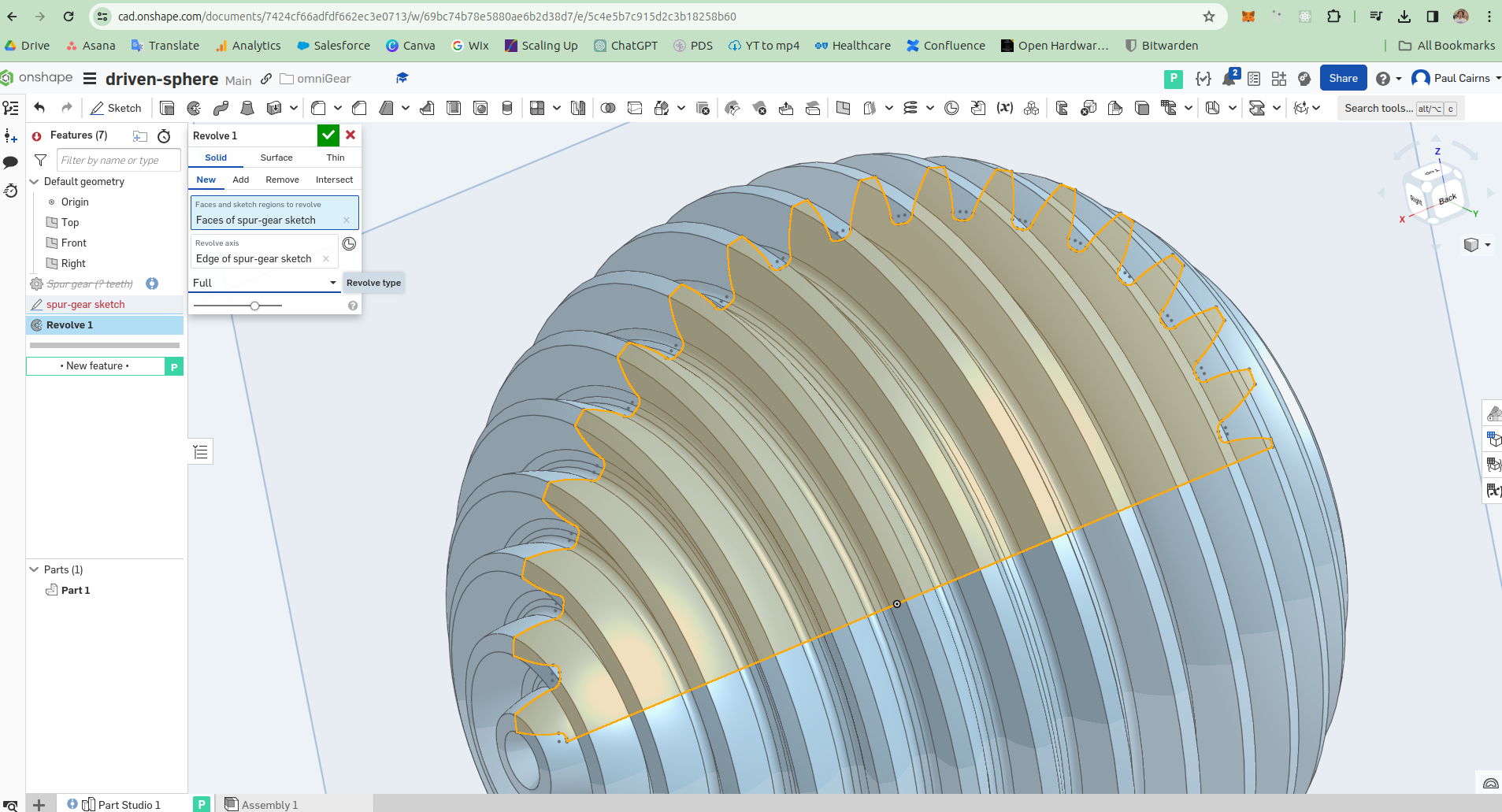Choose Thin revolve type

pos(336,158)
